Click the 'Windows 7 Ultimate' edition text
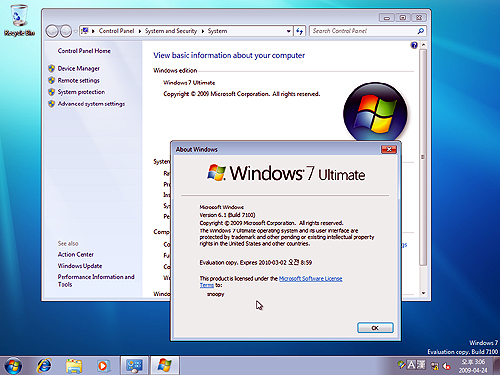Screen dimensions: 500x375 (189, 83)
